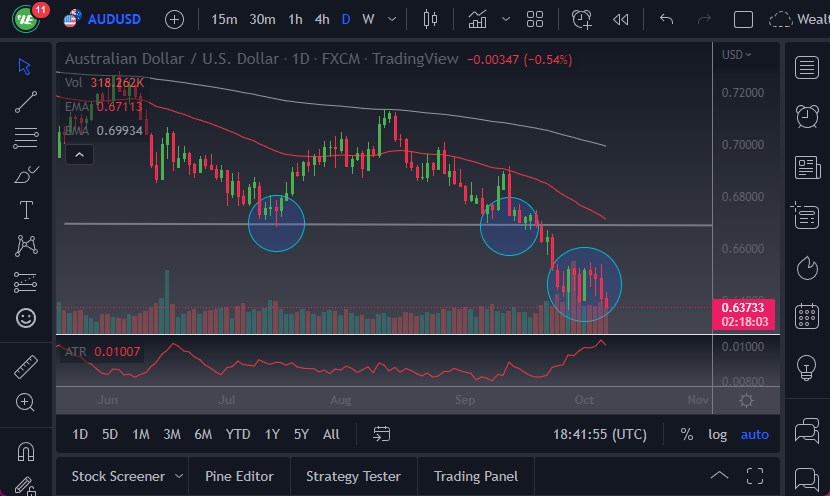The height and width of the screenshot is (496, 830).
Task: Open the Strategy Tester tab
Action: pyautogui.click(x=353, y=476)
